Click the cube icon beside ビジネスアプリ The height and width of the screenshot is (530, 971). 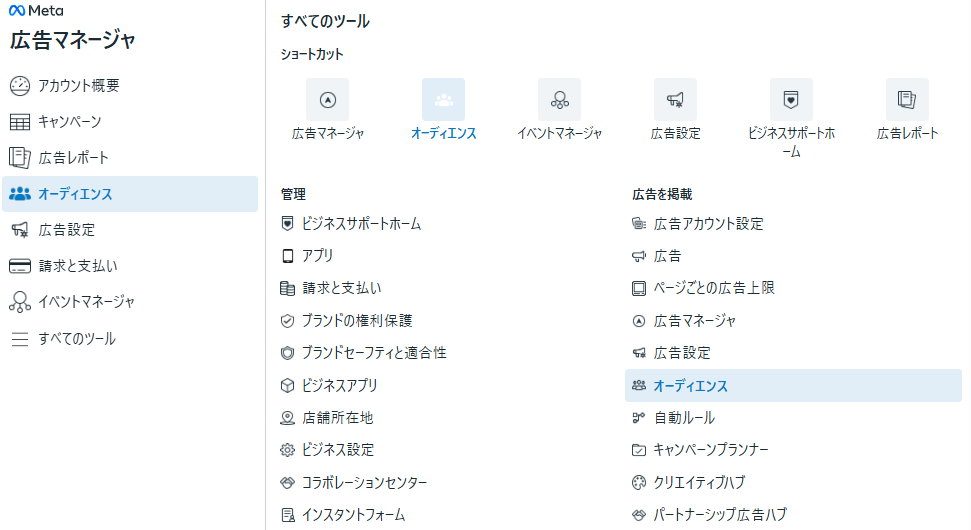pyautogui.click(x=287, y=385)
